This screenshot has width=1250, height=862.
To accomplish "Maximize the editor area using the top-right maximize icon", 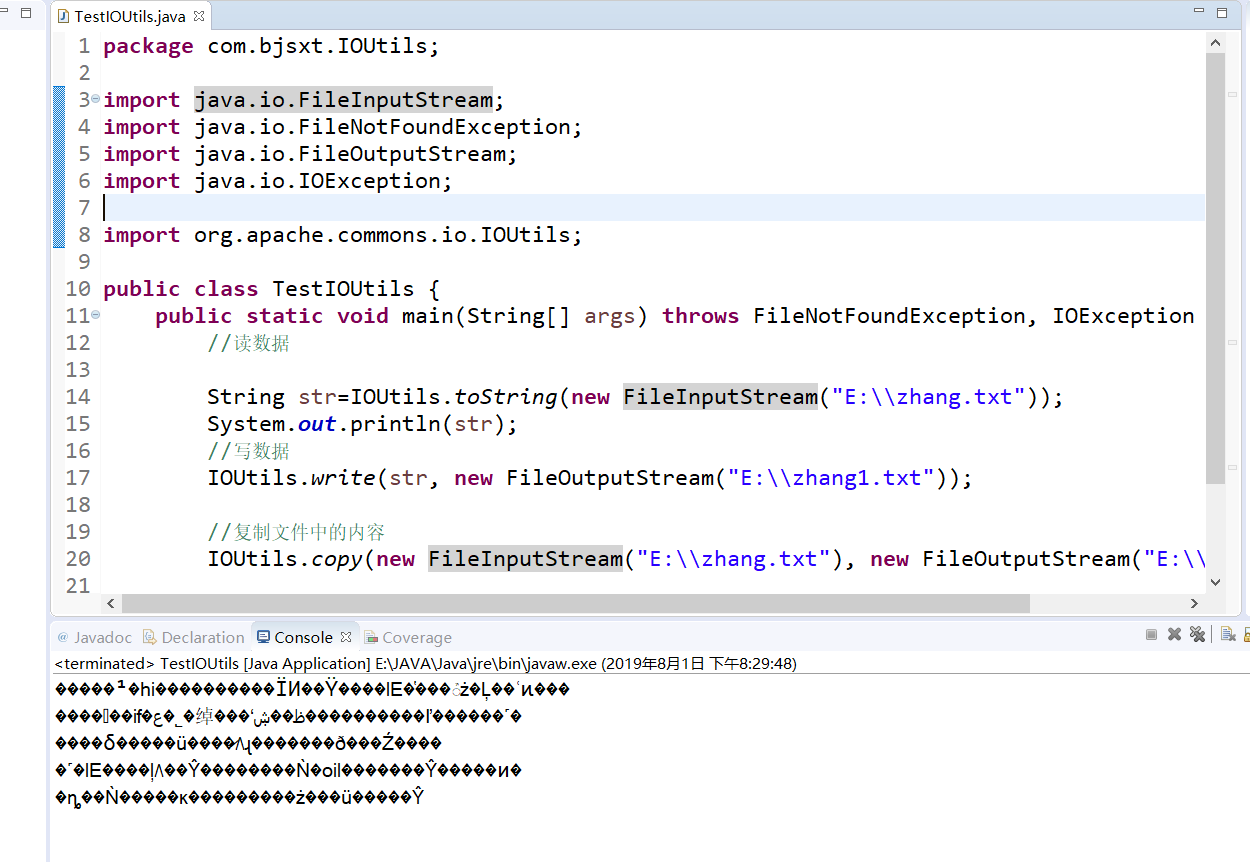I will coord(1222,13).
